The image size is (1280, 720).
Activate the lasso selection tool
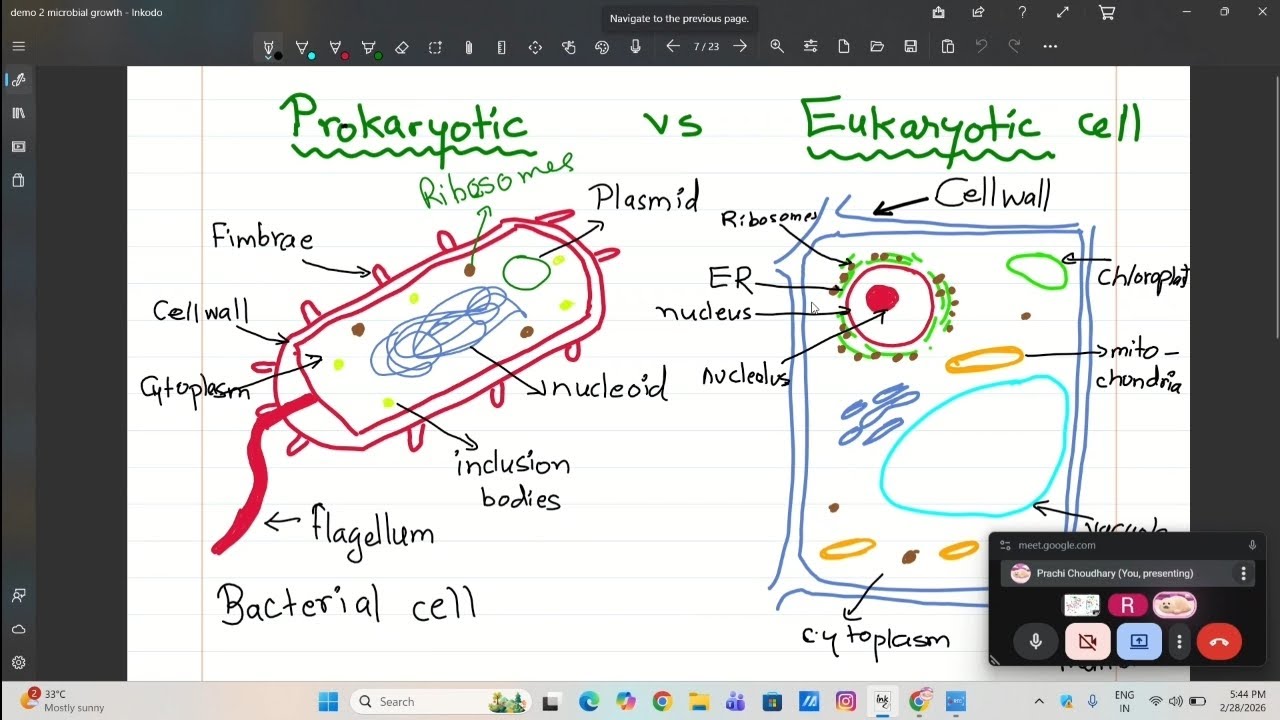(435, 47)
